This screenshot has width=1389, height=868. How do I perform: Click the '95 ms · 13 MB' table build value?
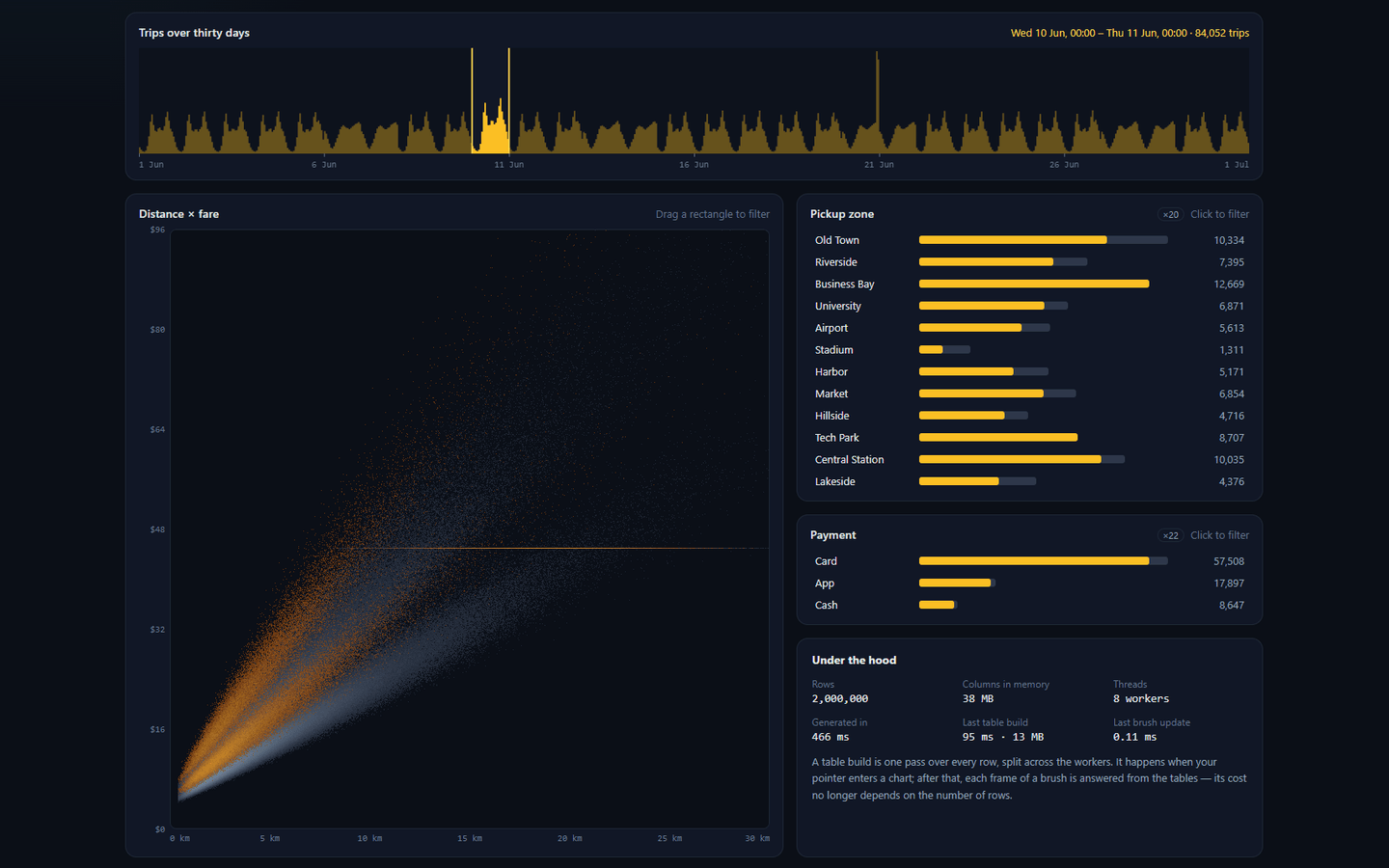coord(1003,737)
